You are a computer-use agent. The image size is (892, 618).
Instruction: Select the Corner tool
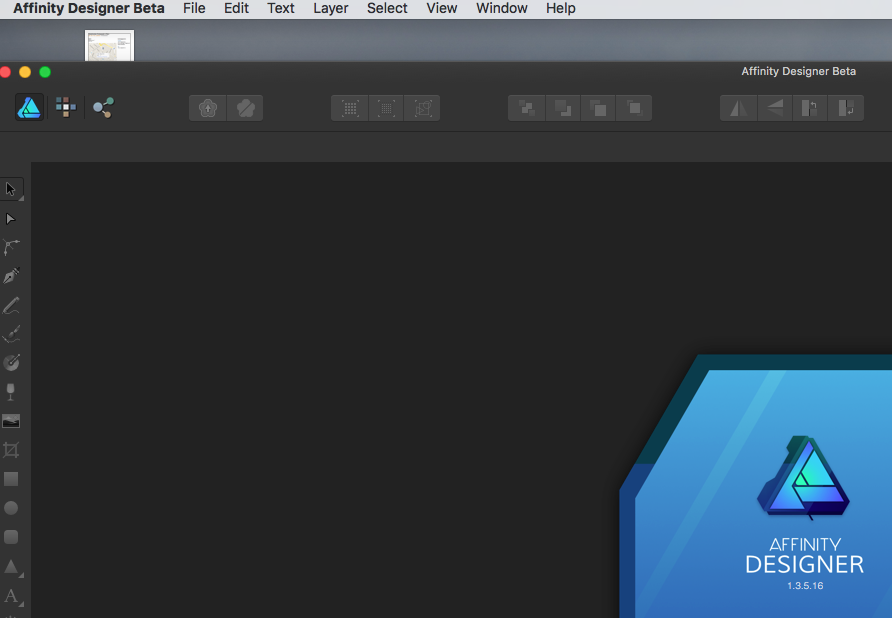point(11,247)
